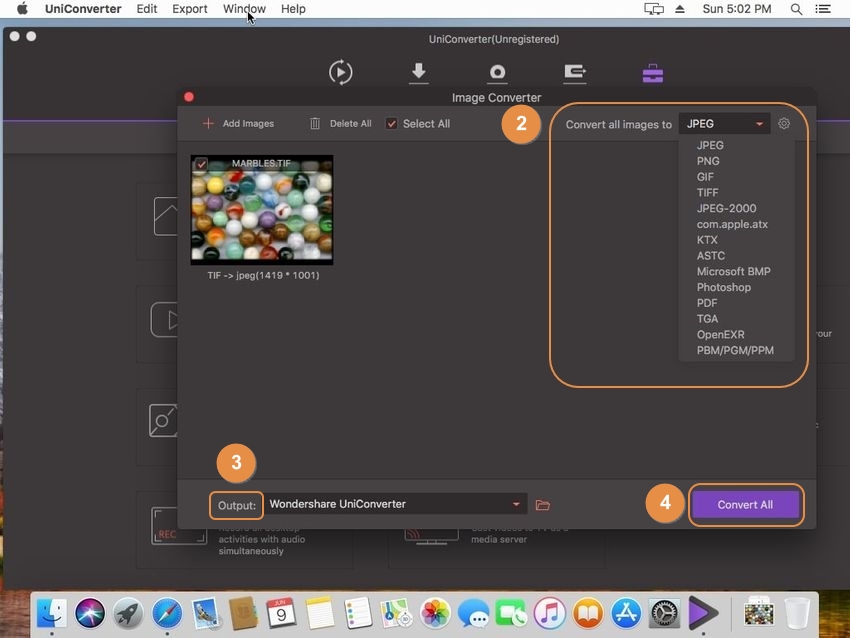This screenshot has width=850, height=638.
Task: Open the Transfer tab icon
Action: (x=575, y=72)
